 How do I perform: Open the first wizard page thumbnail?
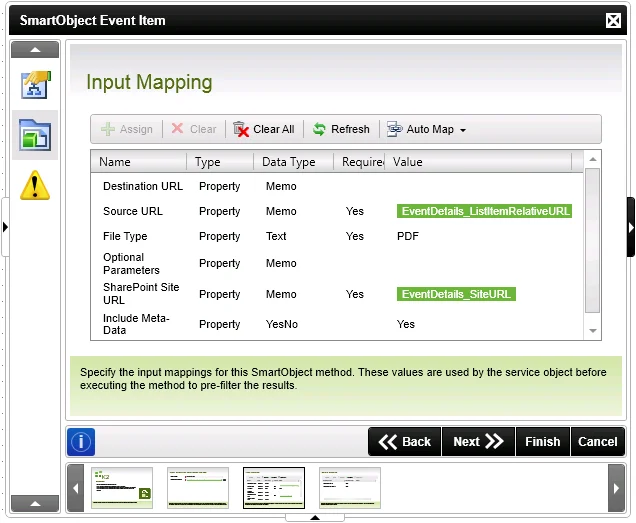122,488
